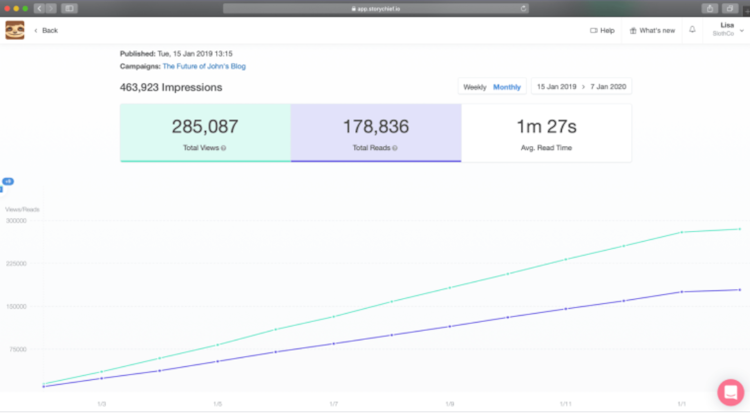Viewport: 750px width, 417px height.
Task: Open the notifications bell
Action: 692,30
